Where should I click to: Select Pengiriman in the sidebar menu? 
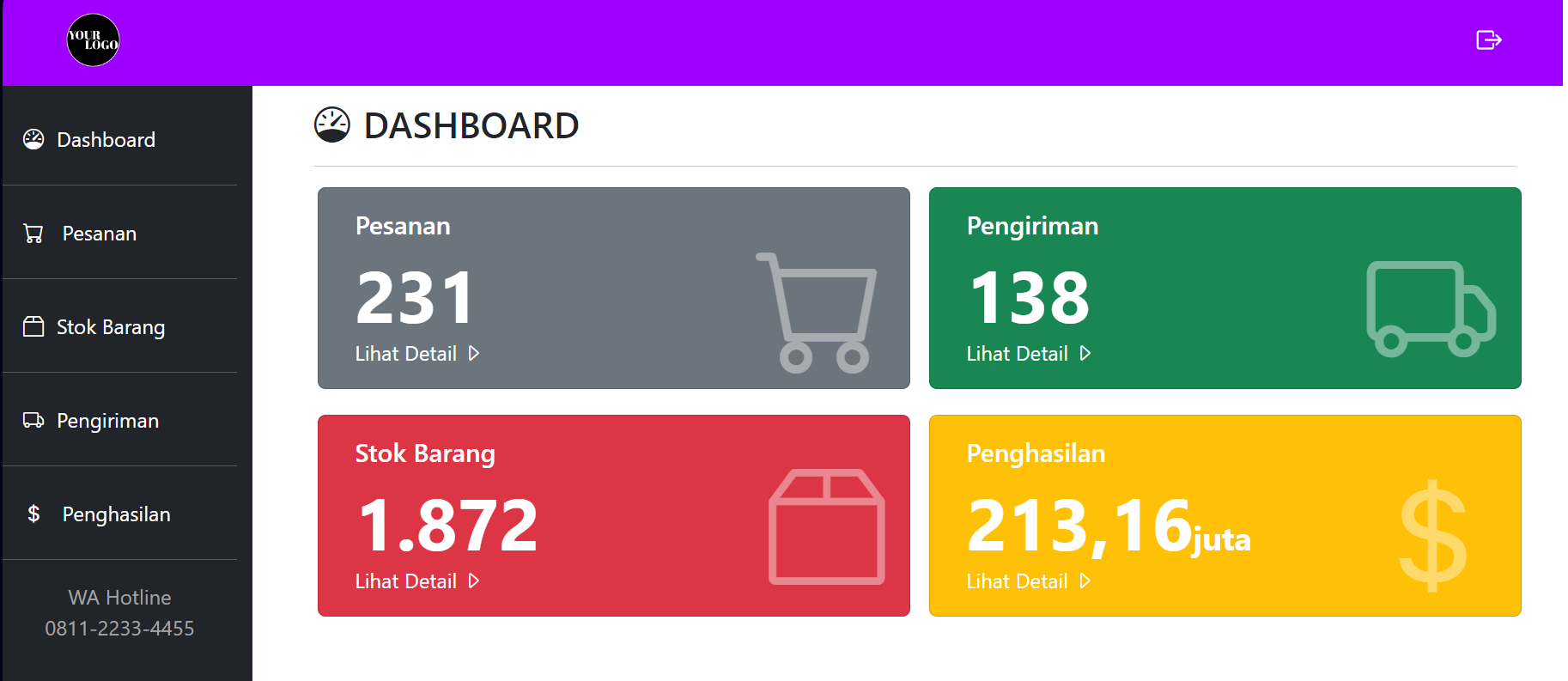coord(120,420)
